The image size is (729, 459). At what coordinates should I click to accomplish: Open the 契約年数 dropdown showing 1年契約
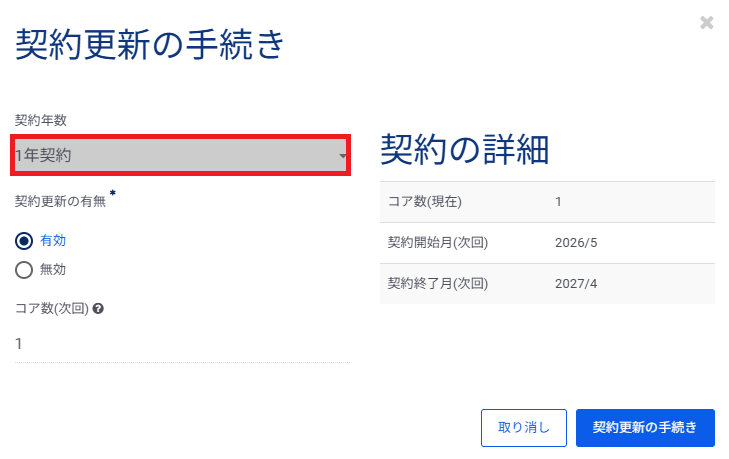[x=180, y=155]
